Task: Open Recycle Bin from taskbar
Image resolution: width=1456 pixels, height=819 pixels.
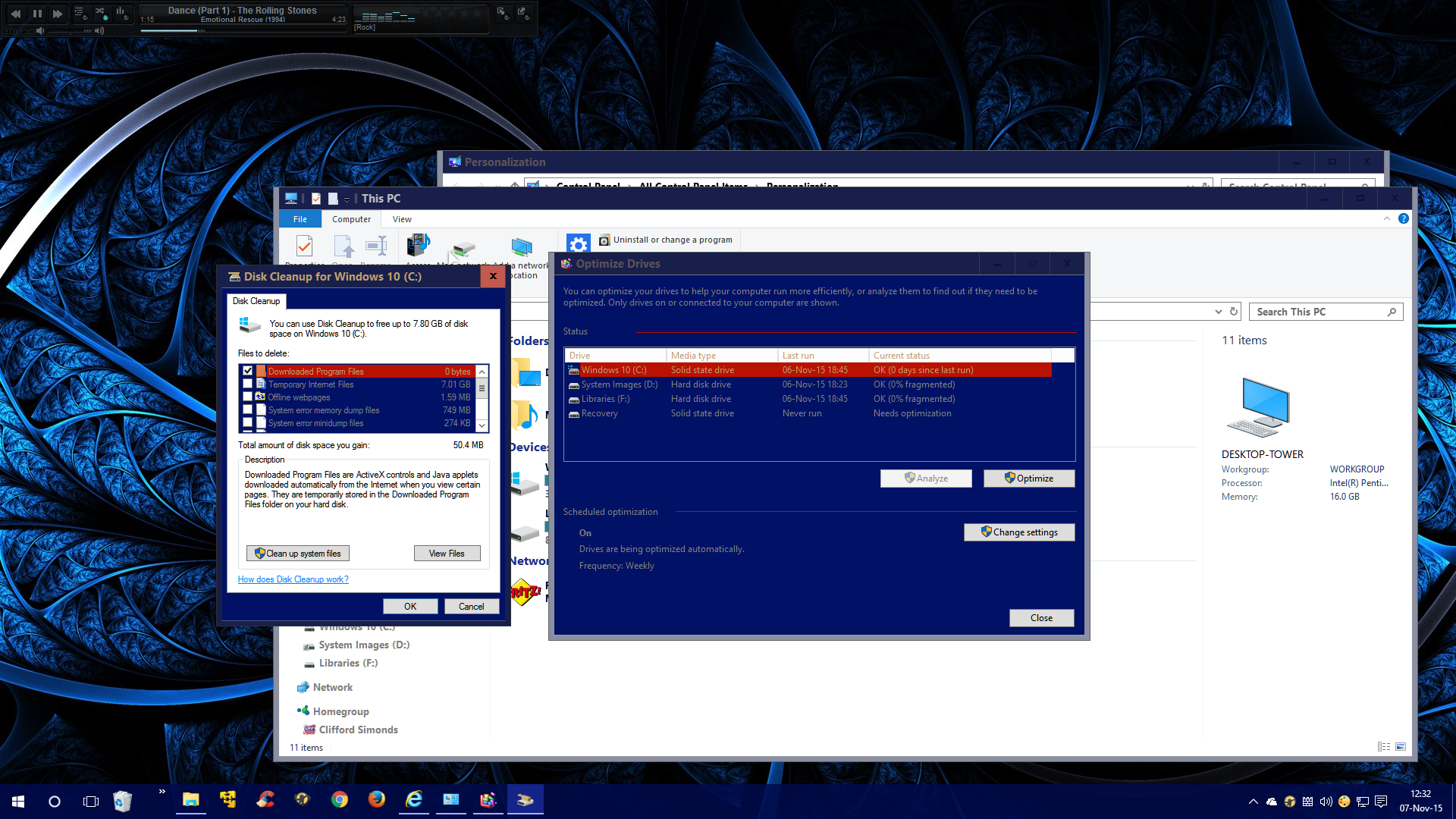Action: pyautogui.click(x=123, y=802)
